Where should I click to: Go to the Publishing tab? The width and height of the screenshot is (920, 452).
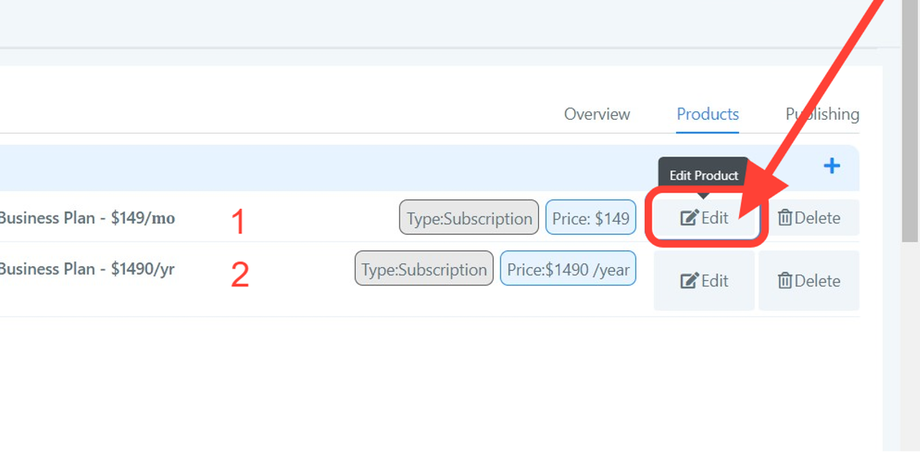(x=822, y=114)
